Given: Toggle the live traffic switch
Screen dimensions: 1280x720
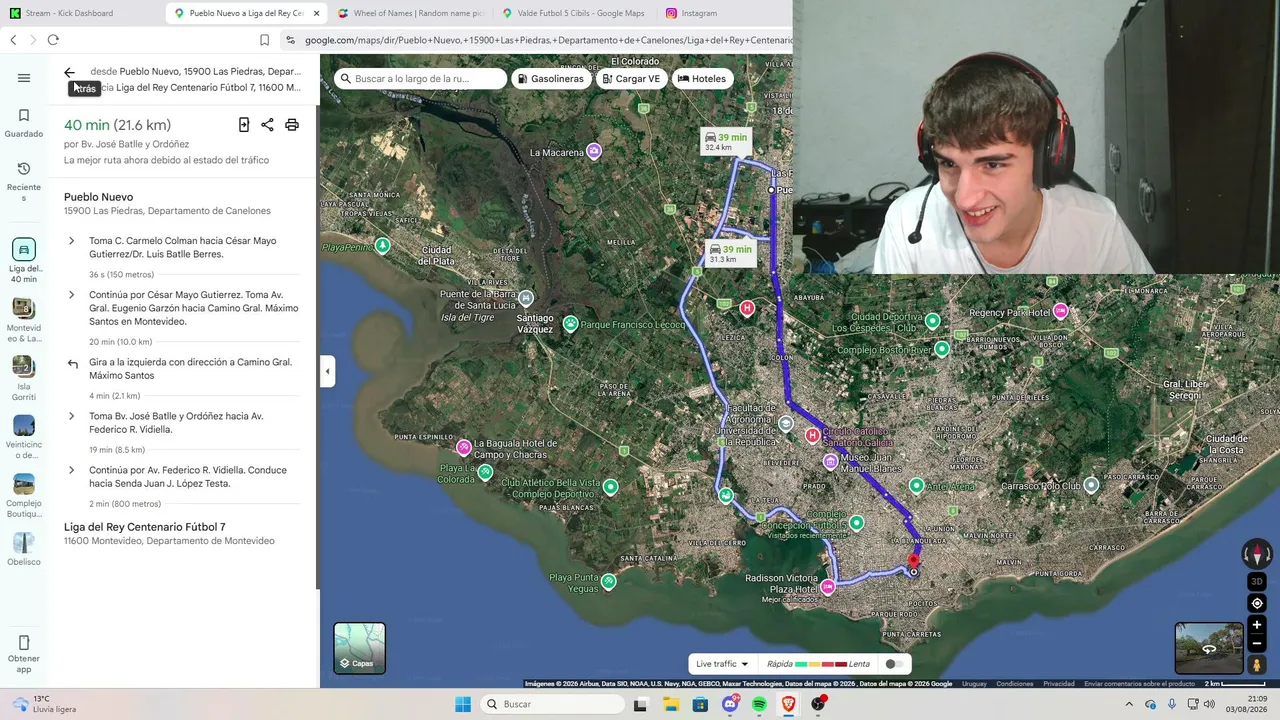Looking at the screenshot, I should click(x=894, y=664).
